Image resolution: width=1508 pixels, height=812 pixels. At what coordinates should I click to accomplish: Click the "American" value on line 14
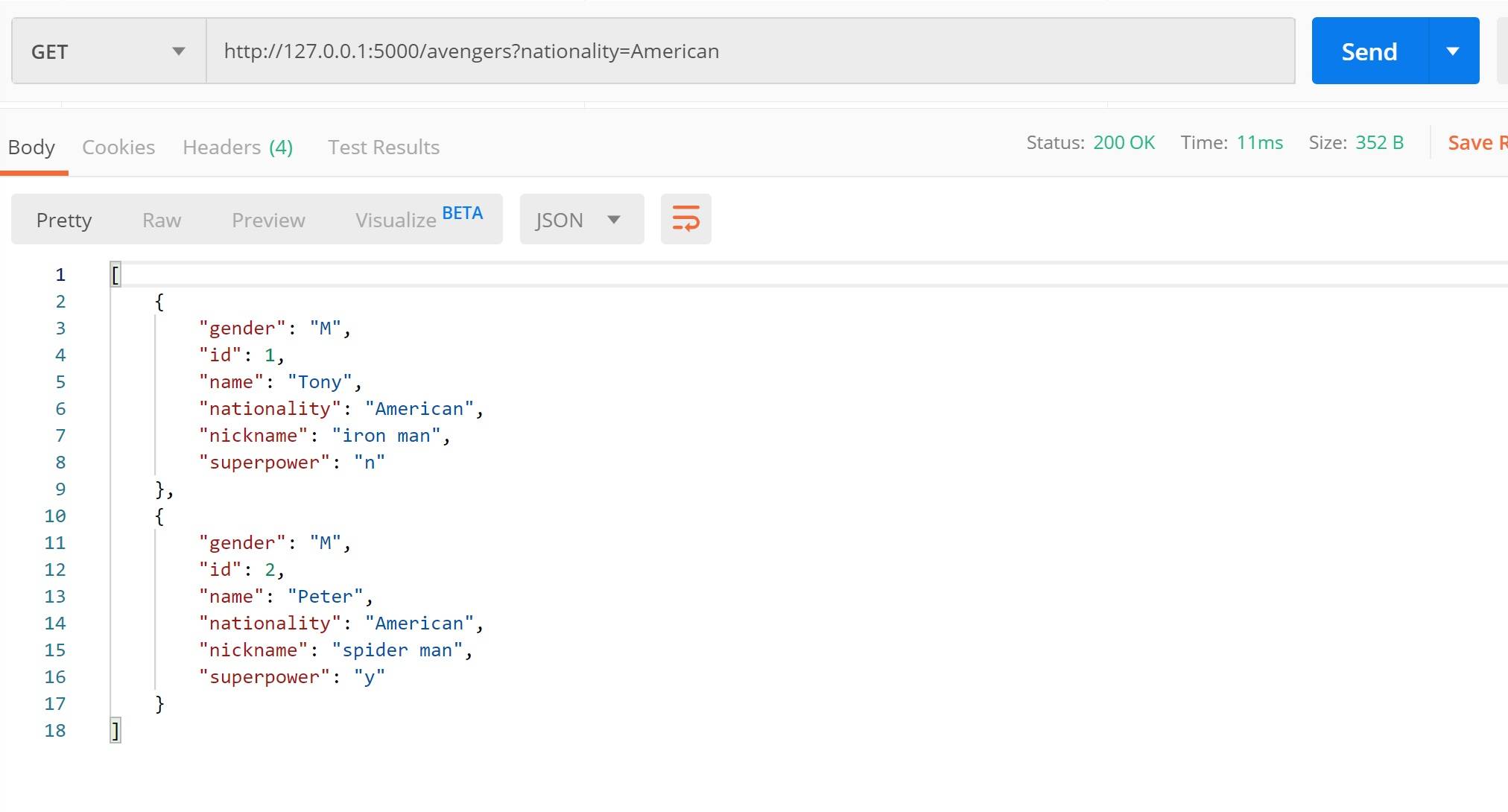(x=419, y=624)
